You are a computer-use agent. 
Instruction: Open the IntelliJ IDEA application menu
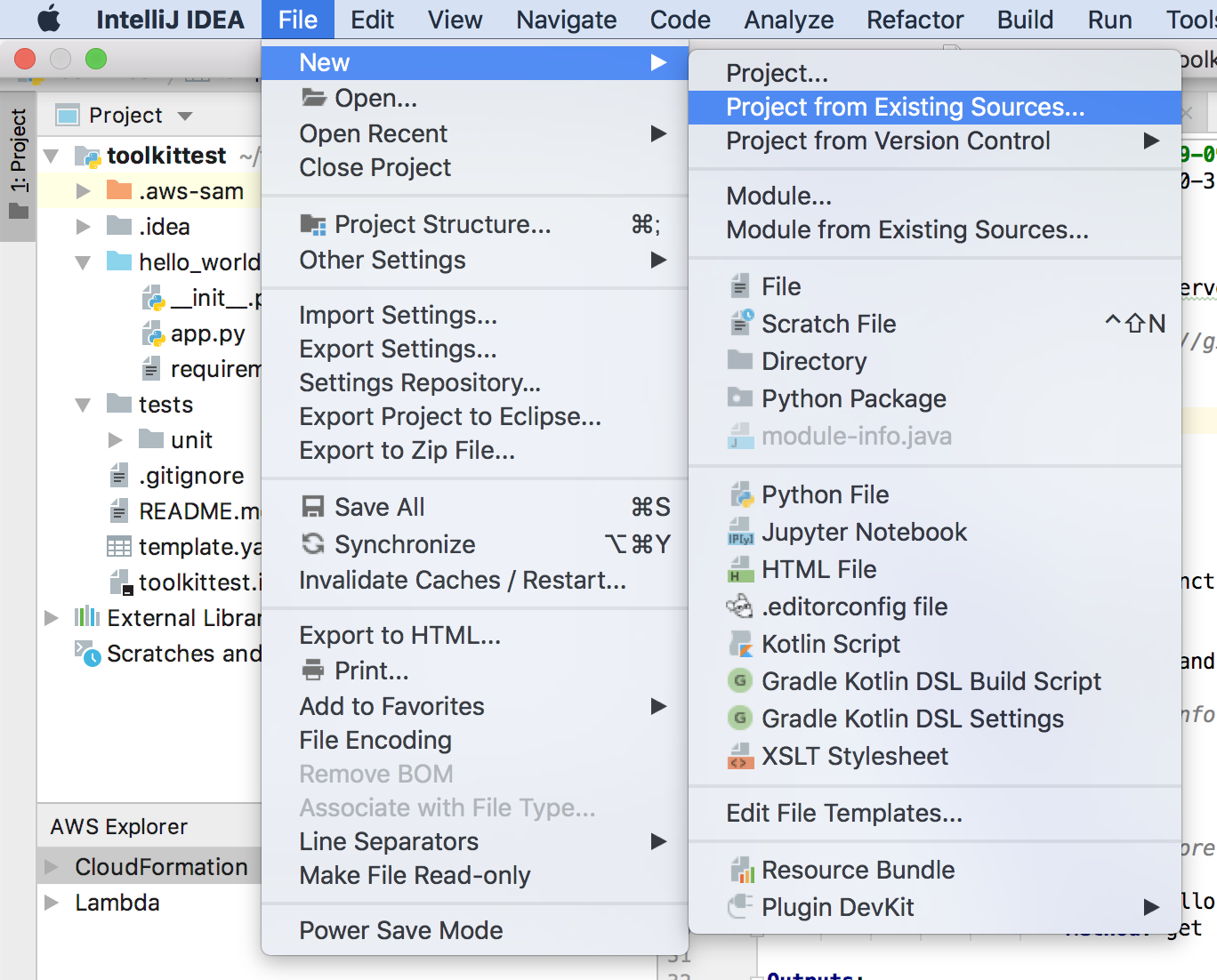click(170, 20)
